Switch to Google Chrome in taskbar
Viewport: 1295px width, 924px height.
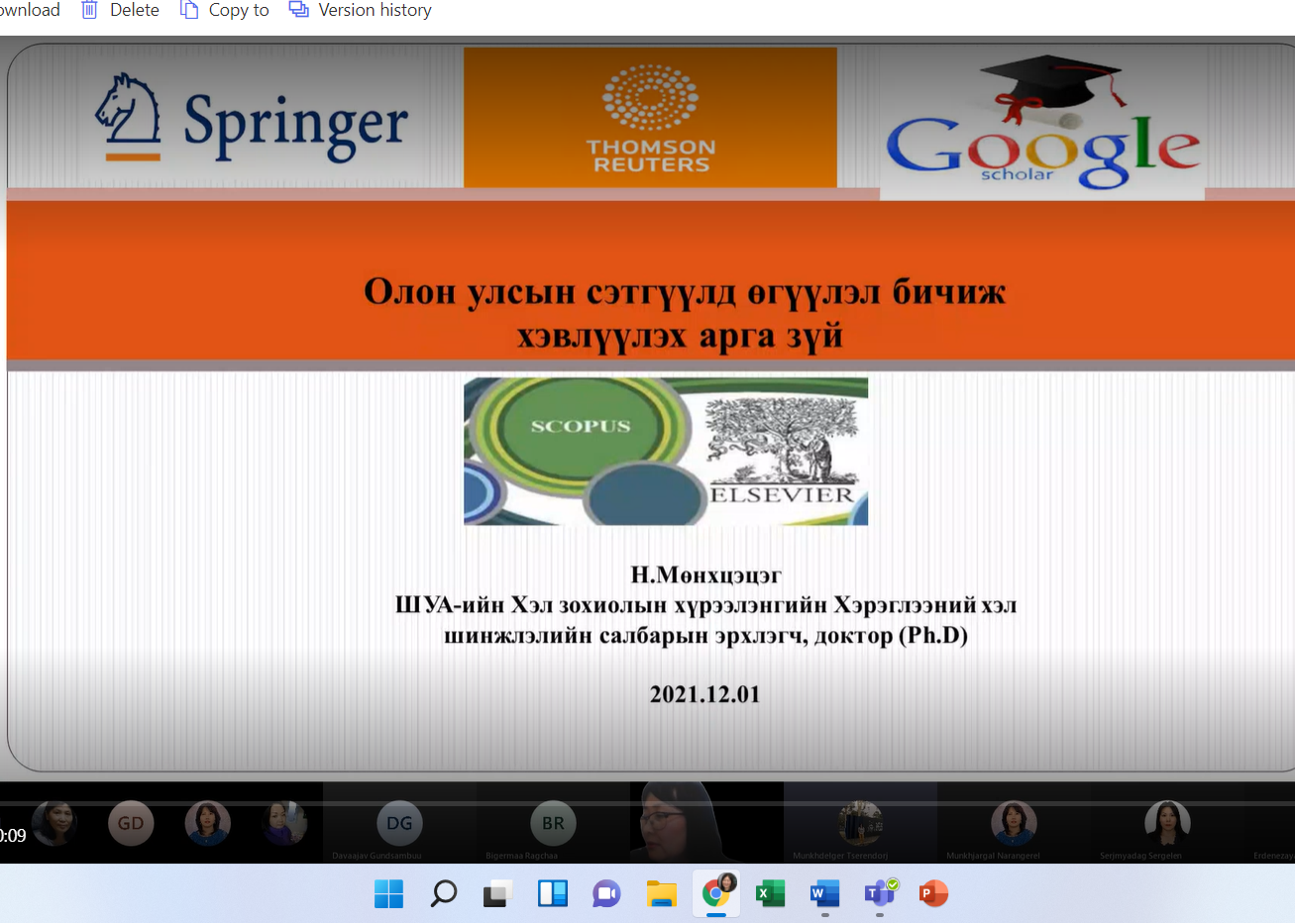(716, 893)
